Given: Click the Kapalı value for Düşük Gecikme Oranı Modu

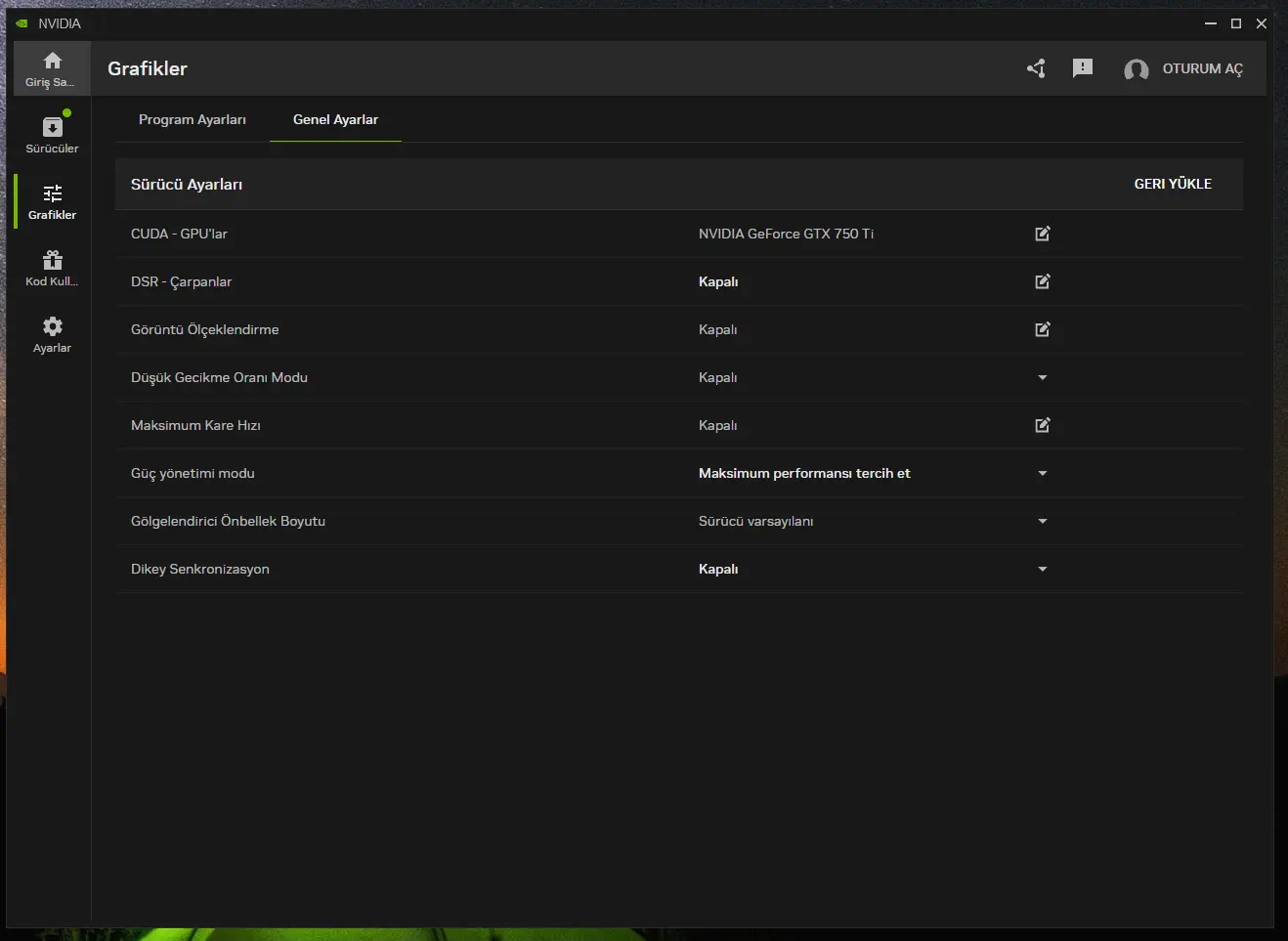Looking at the screenshot, I should click(717, 377).
